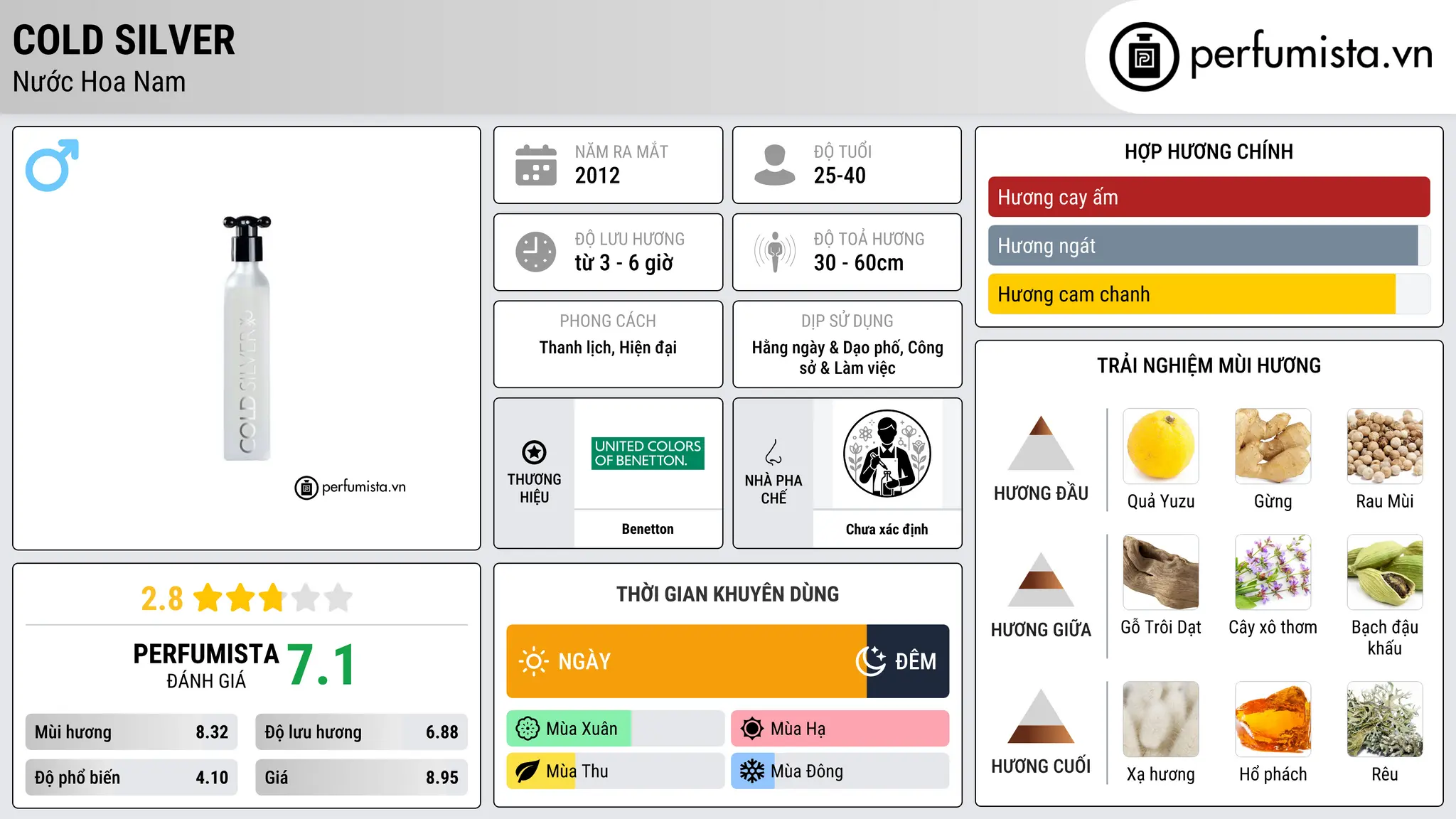Click the Độ lưu hương 6.88 score row
Viewport: 1456px width, 819px height.
click(362, 732)
